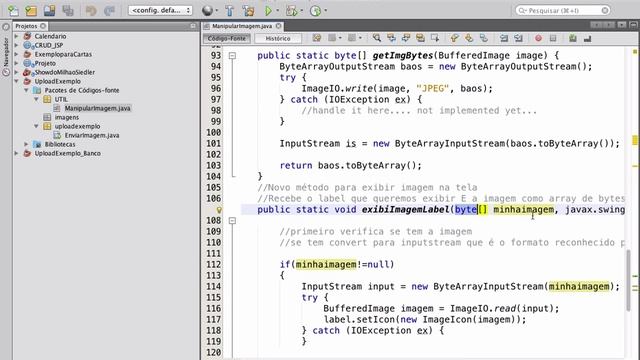
Task: Expand the Calendario project node
Action: (17, 36)
